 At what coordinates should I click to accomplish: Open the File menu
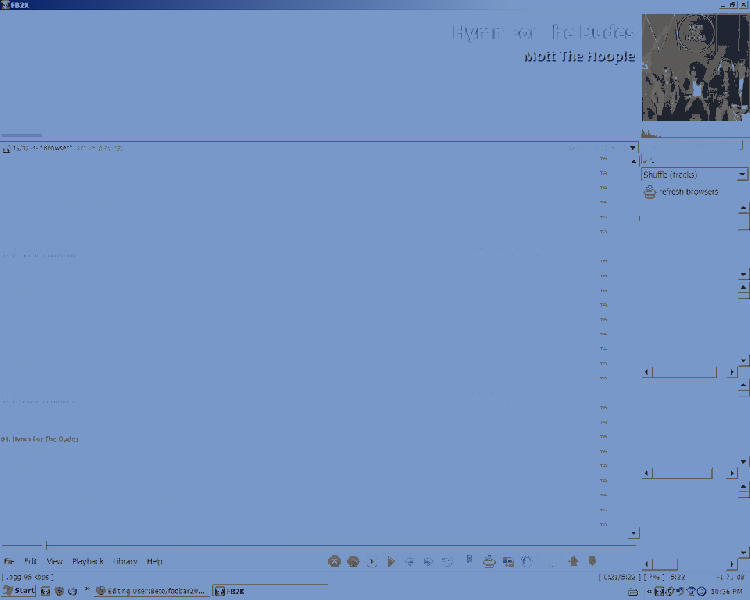[x=9, y=561]
